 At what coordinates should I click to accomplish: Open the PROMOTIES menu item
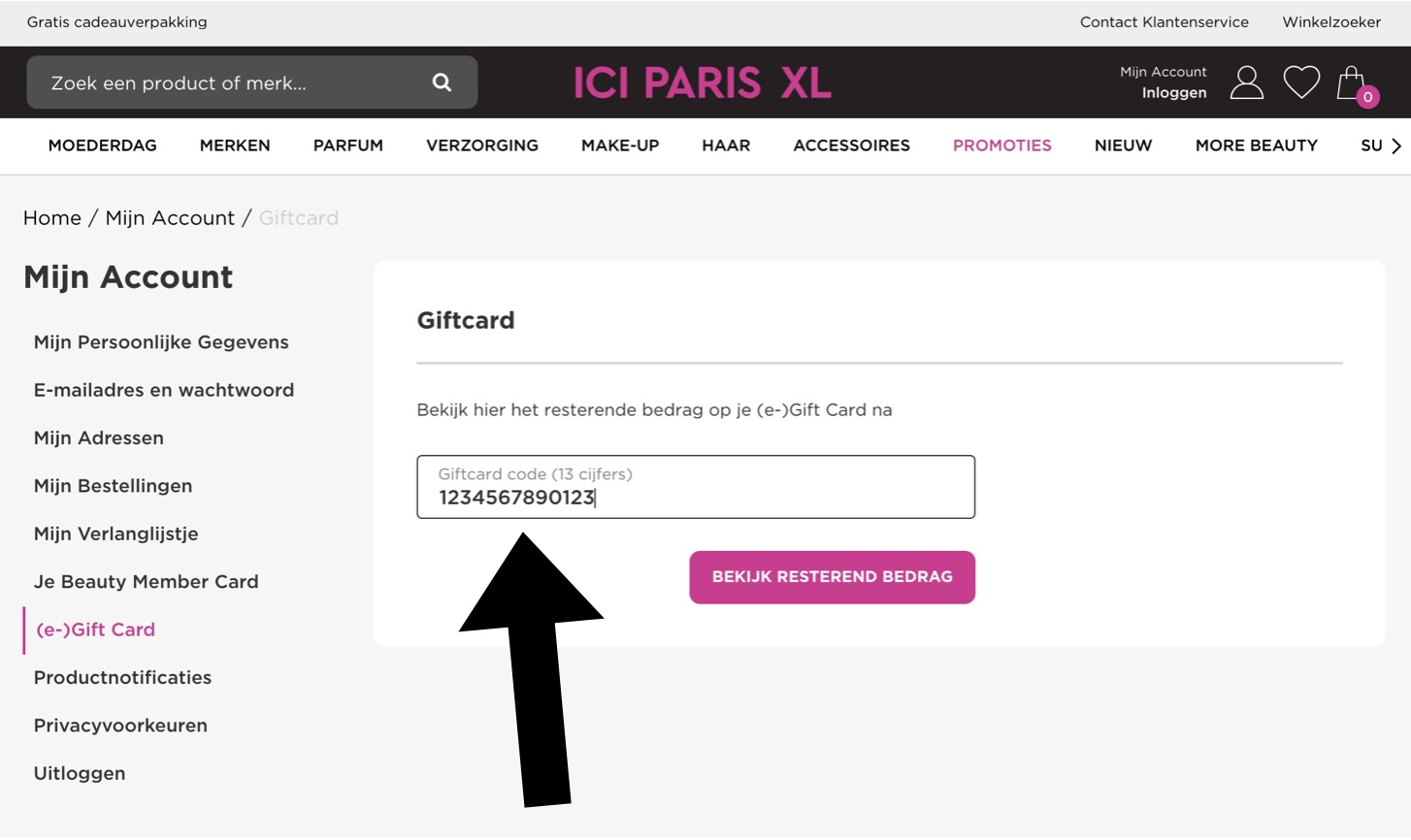[x=1001, y=145]
